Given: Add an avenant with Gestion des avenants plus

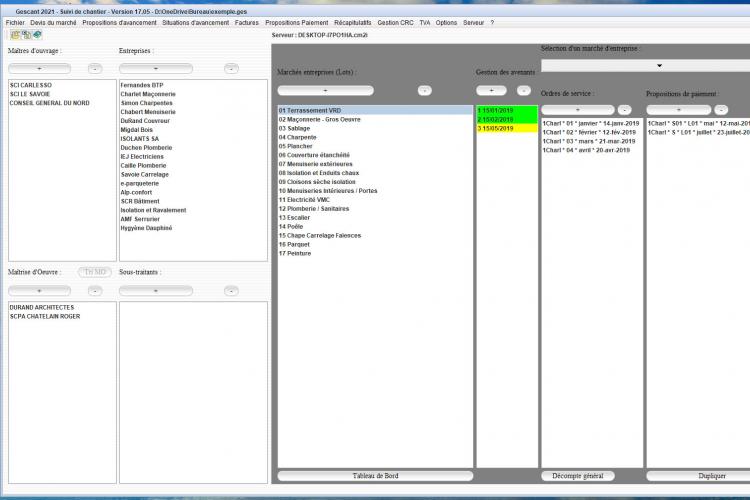Looking at the screenshot, I should coord(491,90).
